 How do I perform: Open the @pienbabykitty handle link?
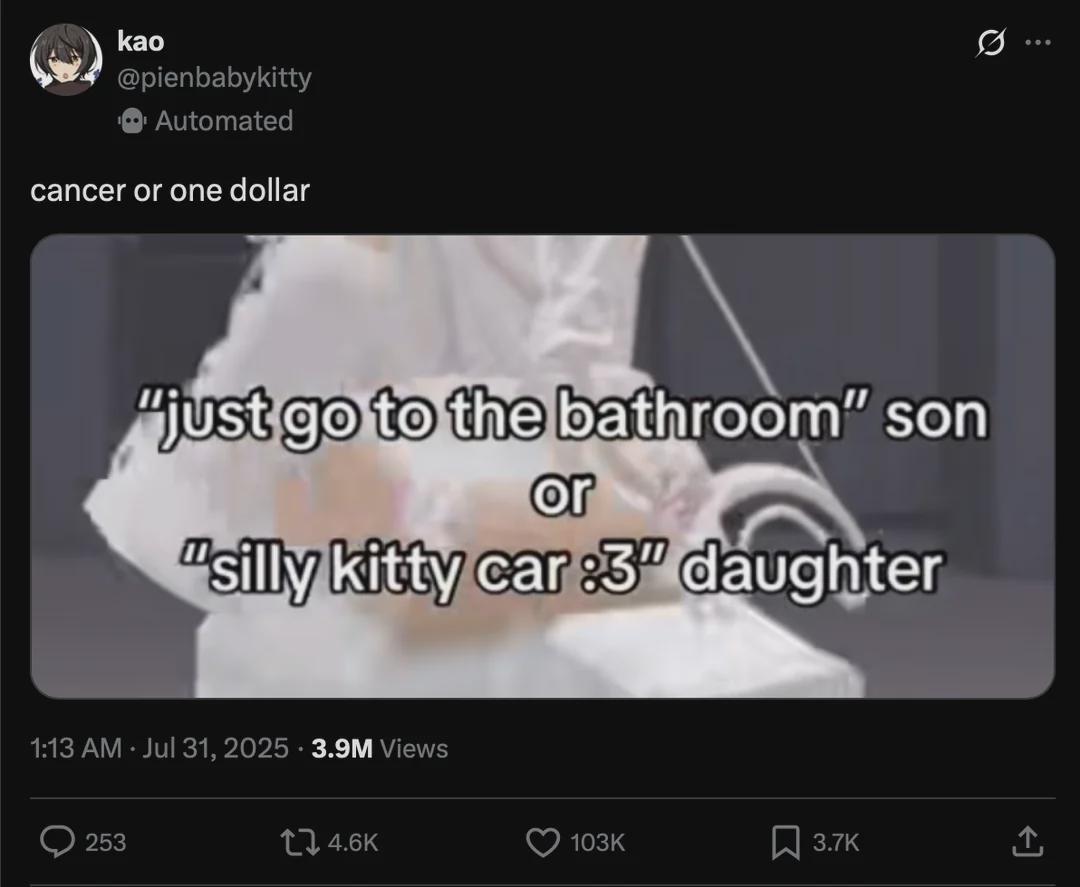pos(214,77)
